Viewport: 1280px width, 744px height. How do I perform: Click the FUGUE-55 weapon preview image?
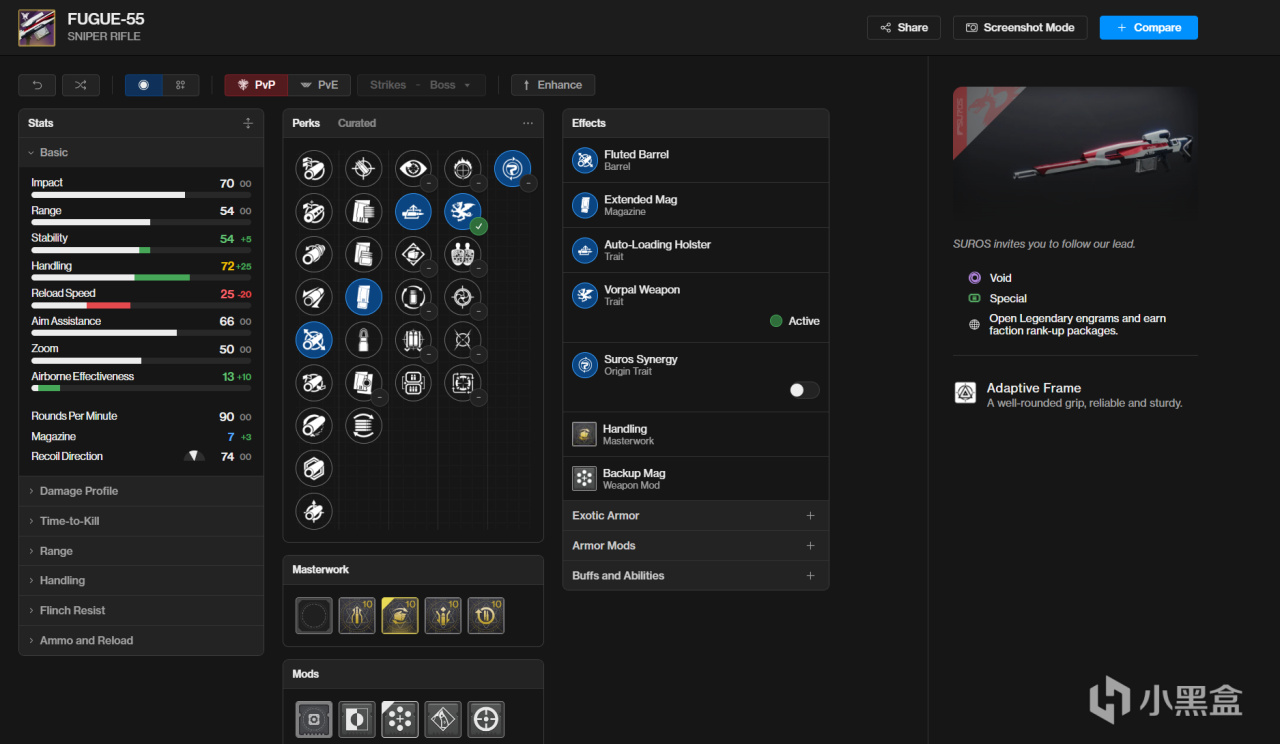tap(1075, 154)
